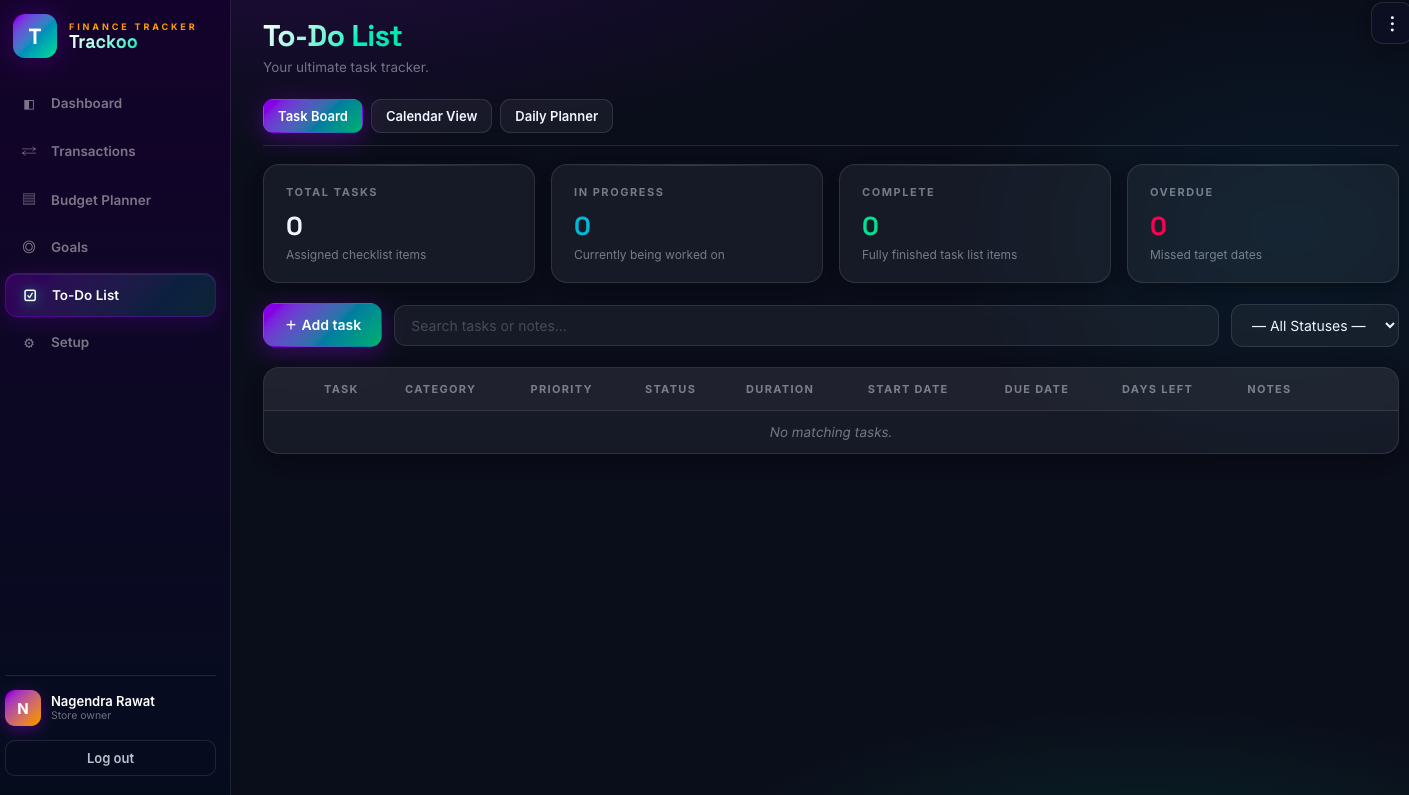Click the To-Do List checkbox icon
The height and width of the screenshot is (795, 1409).
[x=30, y=295]
